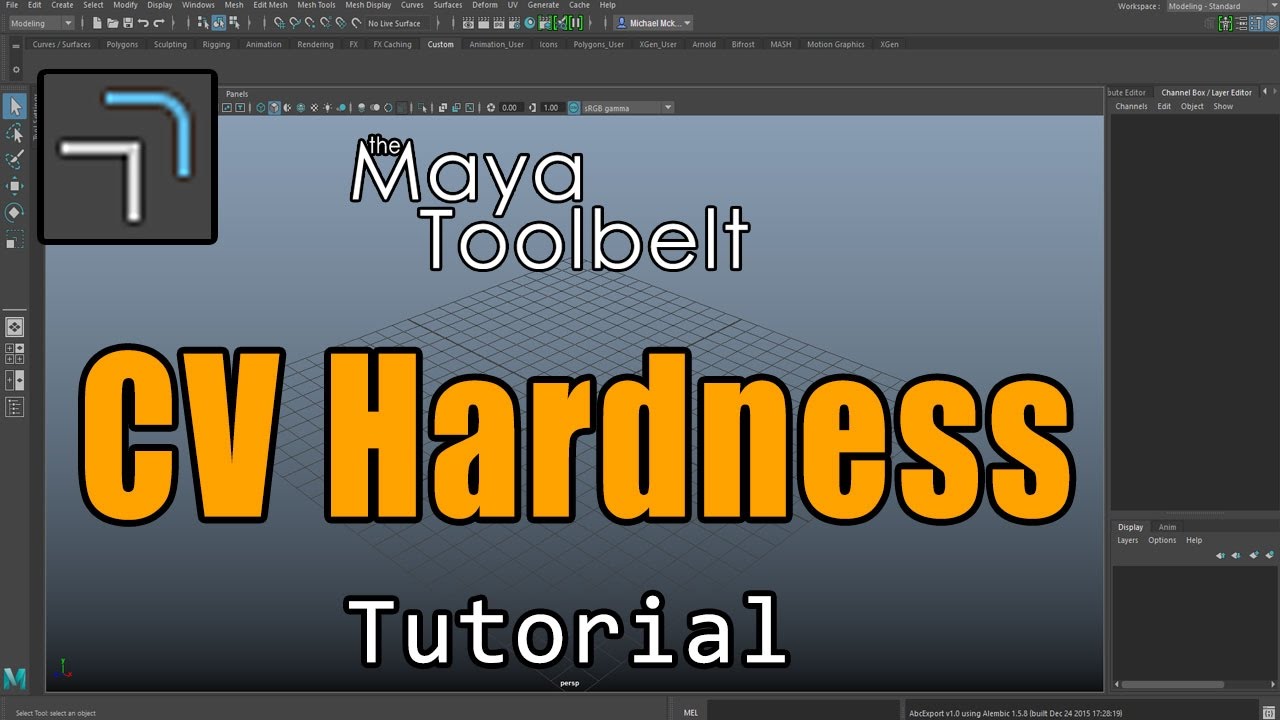1280x720 pixels.
Task: Pick the Rotate tool in the toolbox
Action: coord(15,212)
